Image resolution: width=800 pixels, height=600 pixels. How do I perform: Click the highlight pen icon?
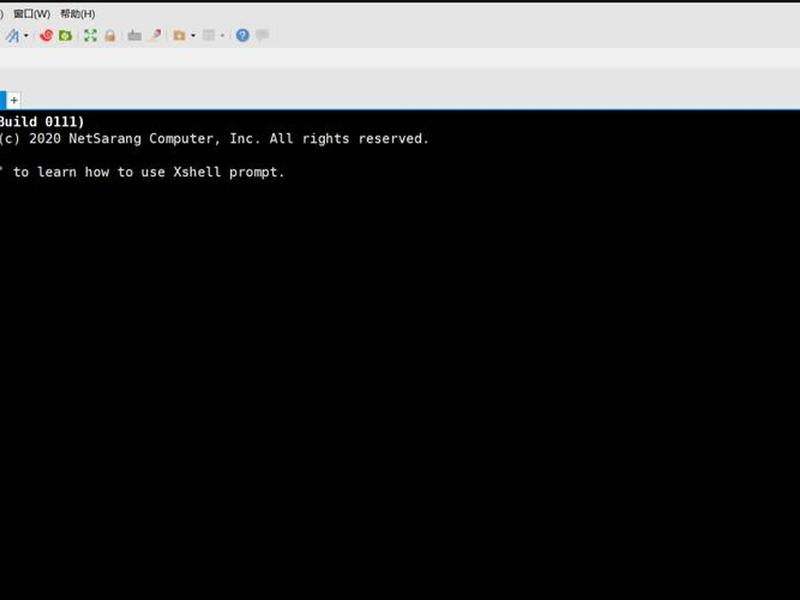coord(156,35)
